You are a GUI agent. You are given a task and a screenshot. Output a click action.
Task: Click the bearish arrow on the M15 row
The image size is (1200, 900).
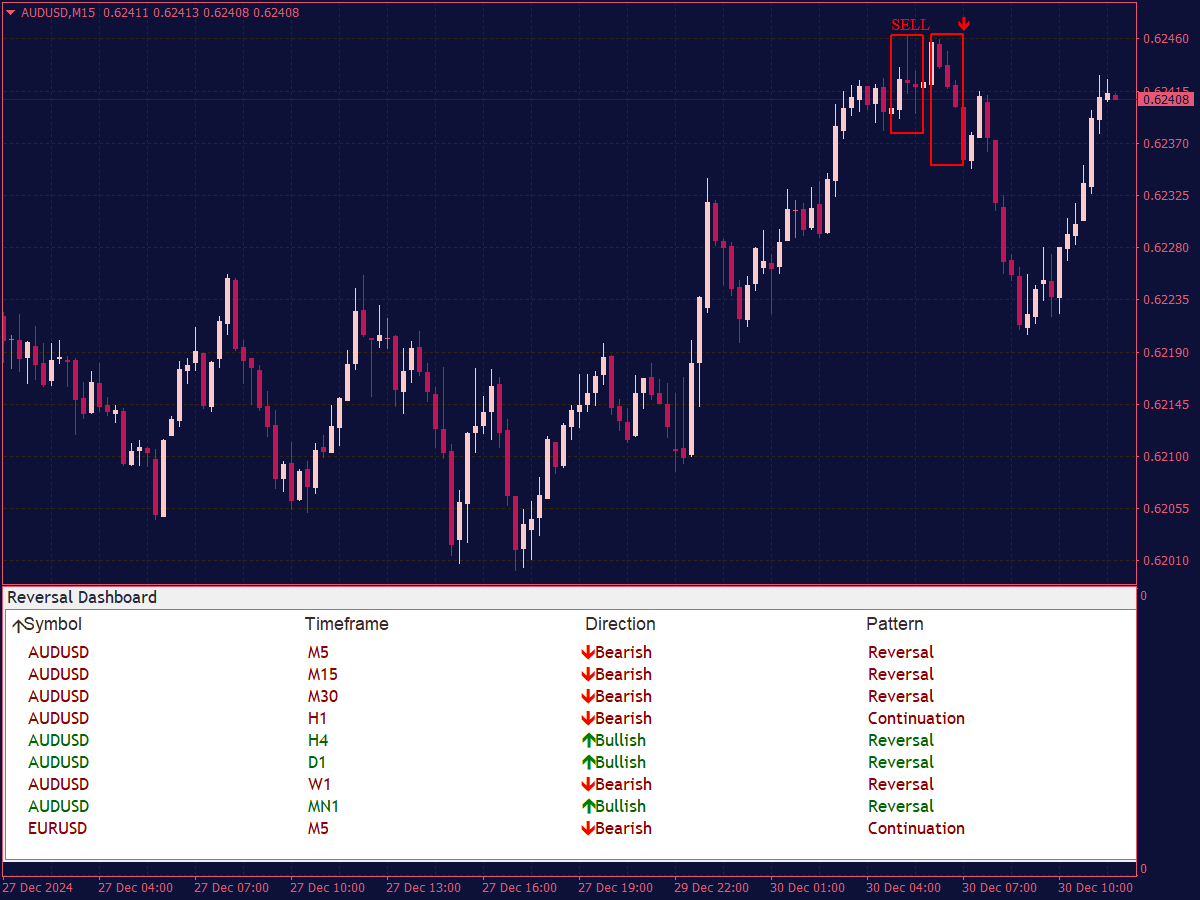pyautogui.click(x=588, y=674)
